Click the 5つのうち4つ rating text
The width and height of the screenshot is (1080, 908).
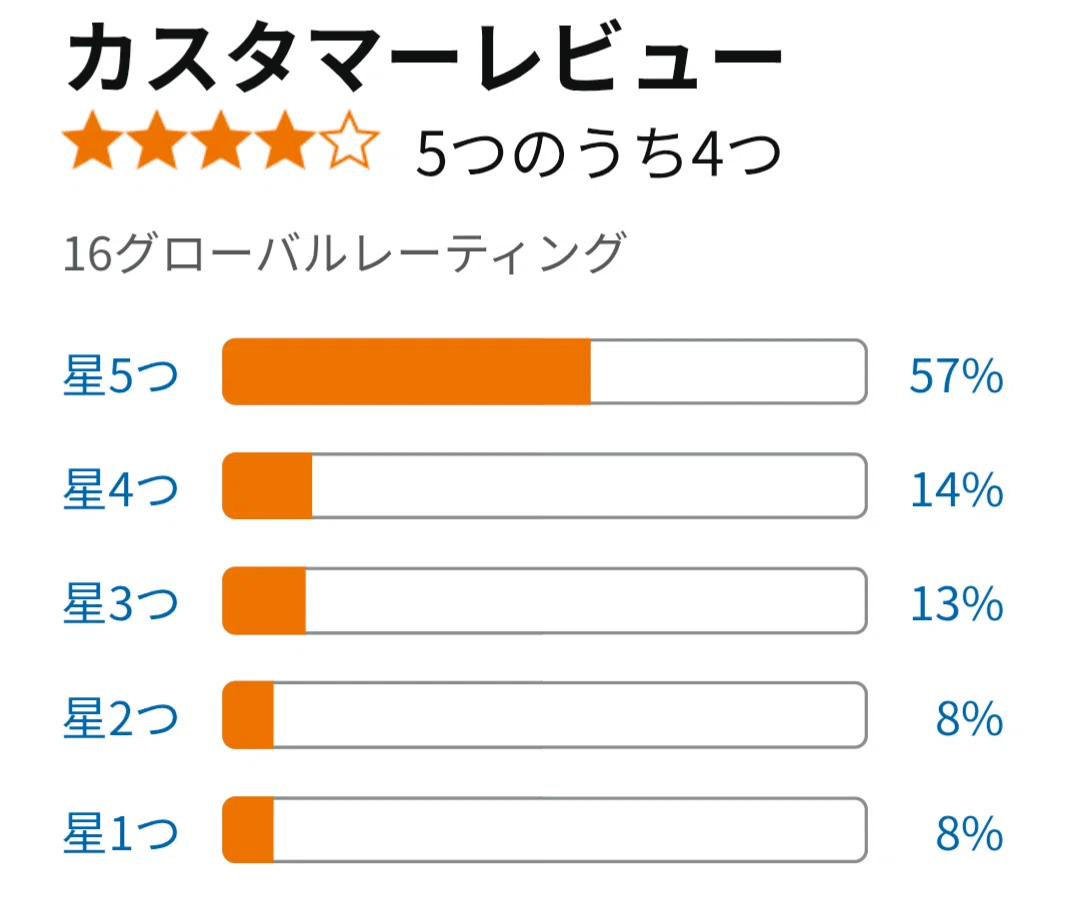coord(599,154)
